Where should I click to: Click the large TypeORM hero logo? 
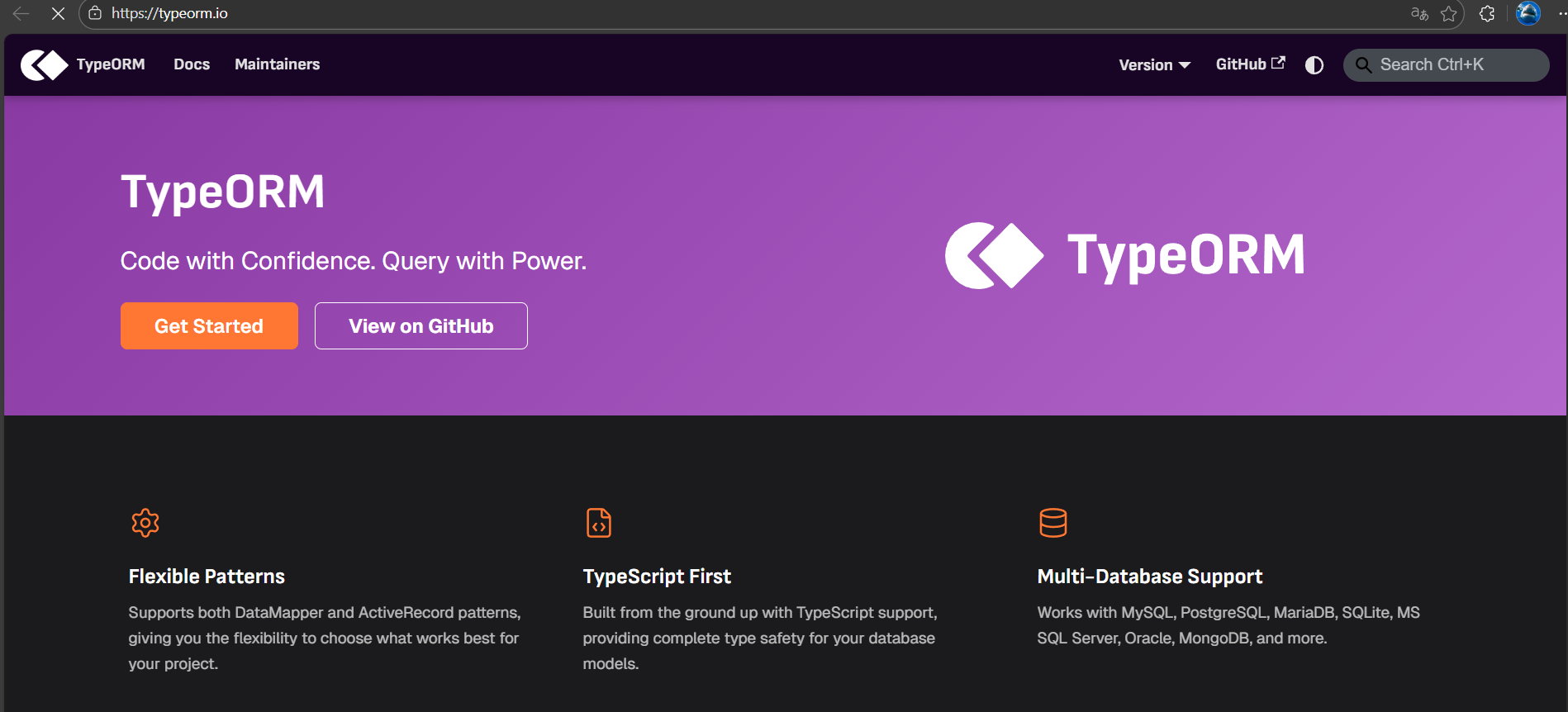[x=1124, y=255]
